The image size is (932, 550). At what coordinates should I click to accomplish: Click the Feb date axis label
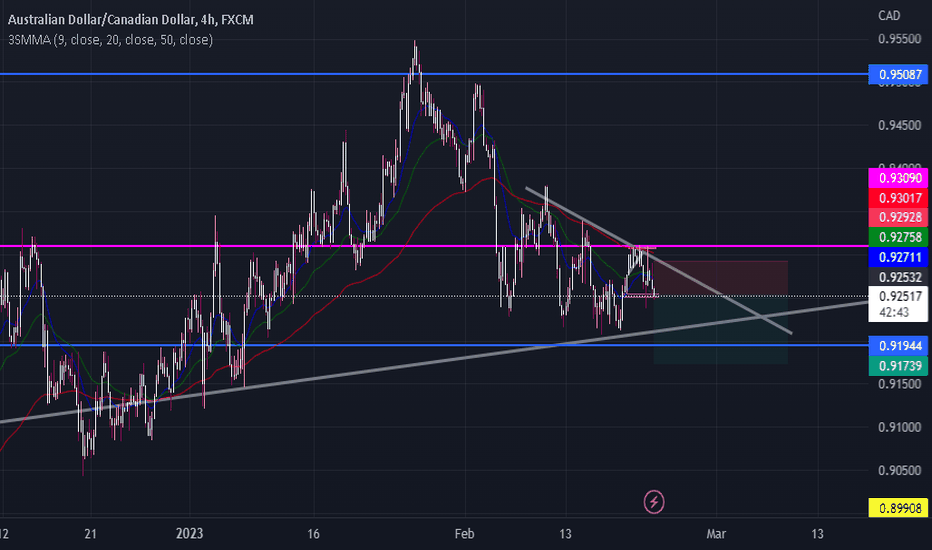pyautogui.click(x=464, y=533)
